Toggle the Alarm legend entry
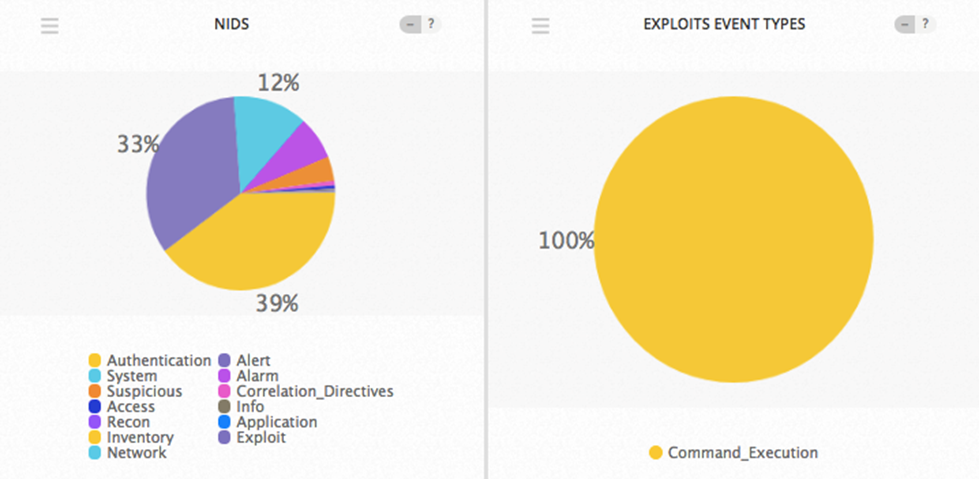Image resolution: width=979 pixels, height=479 pixels. [x=248, y=376]
